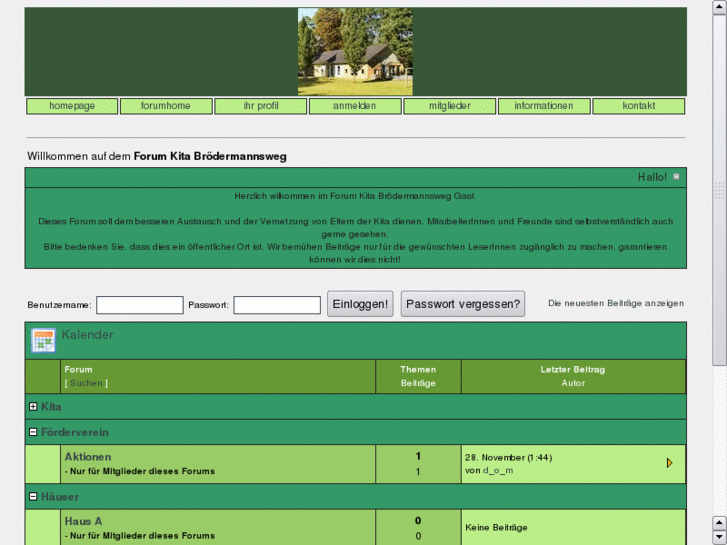Open the homepage menu item
Viewport: 727px width, 545px height.
[72, 106]
